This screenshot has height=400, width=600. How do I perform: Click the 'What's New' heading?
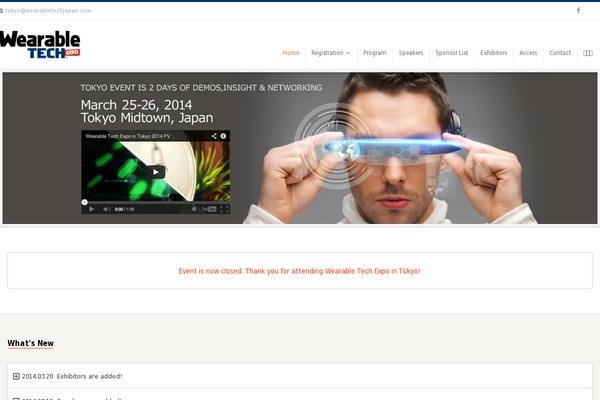tap(31, 343)
